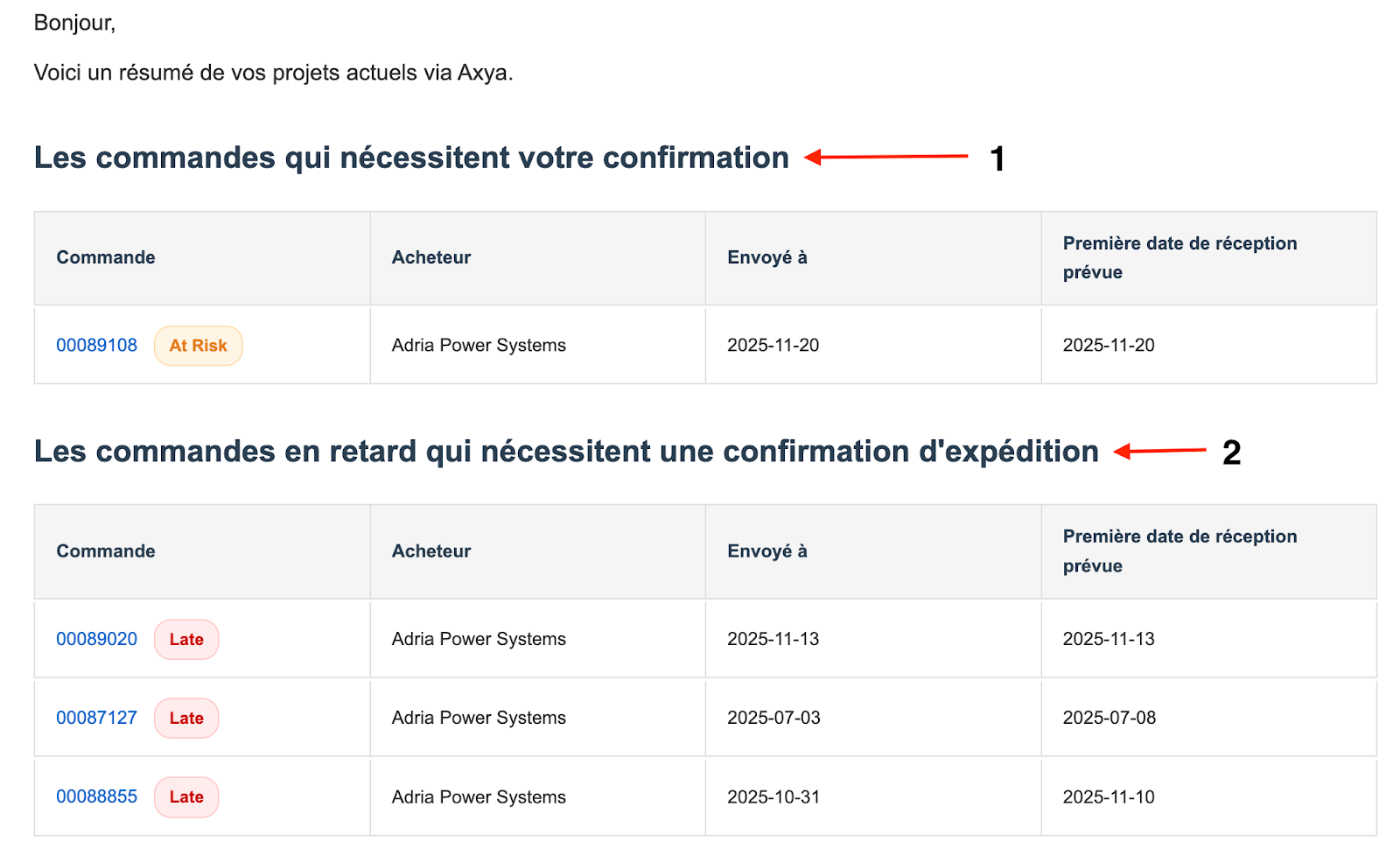Click the Adria Power Systems cell for order 00089108
The image size is (1400, 863).
[479, 346]
